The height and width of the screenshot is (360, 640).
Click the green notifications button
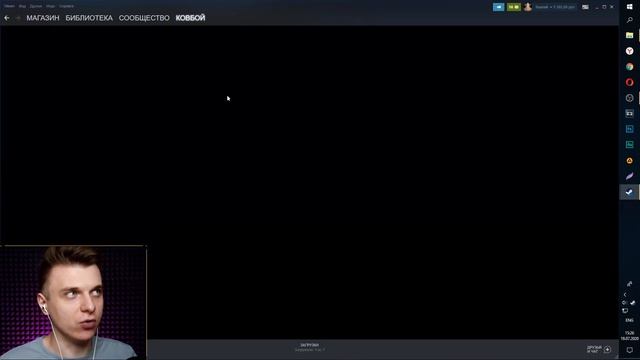pos(514,7)
